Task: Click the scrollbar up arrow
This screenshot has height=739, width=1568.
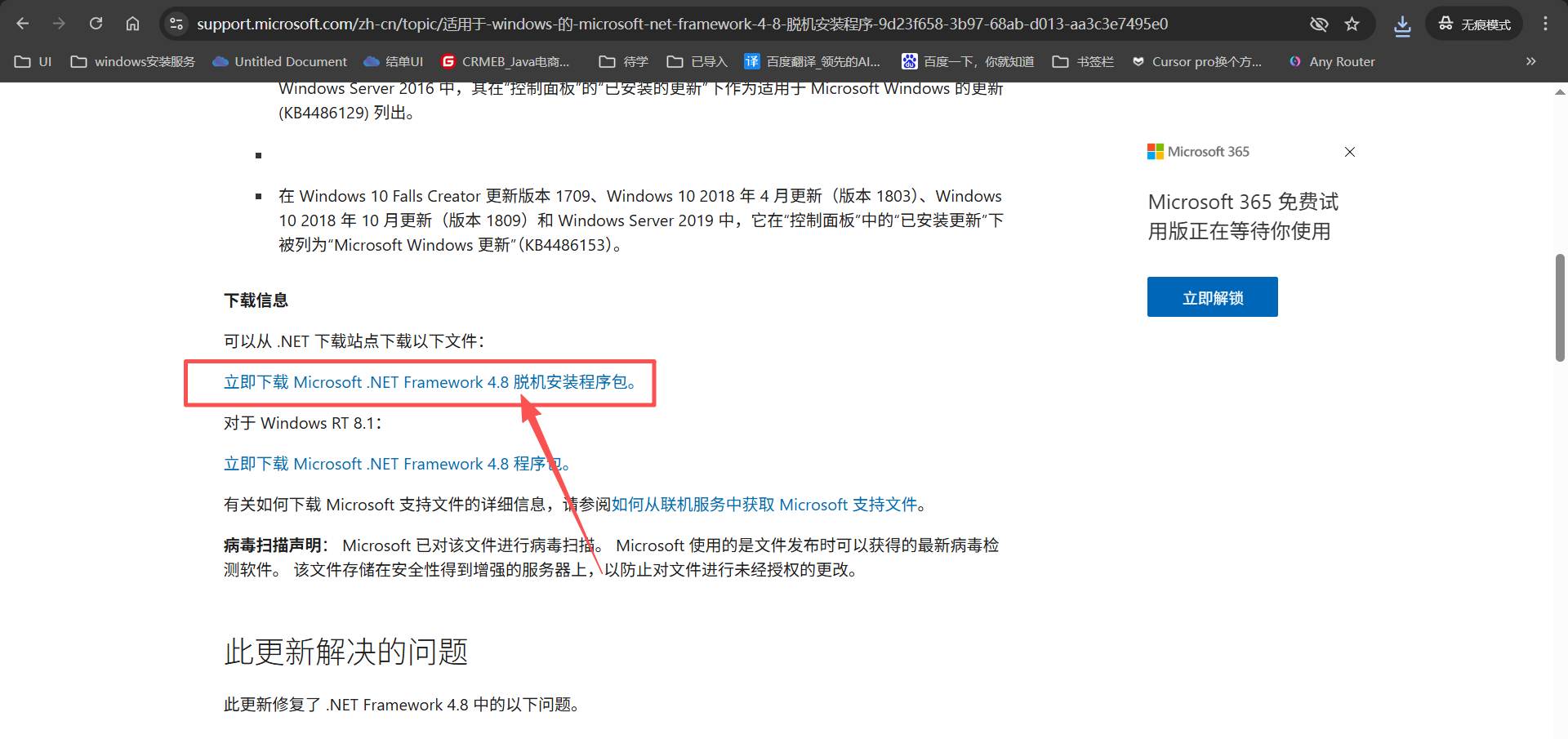Action: tap(1560, 92)
